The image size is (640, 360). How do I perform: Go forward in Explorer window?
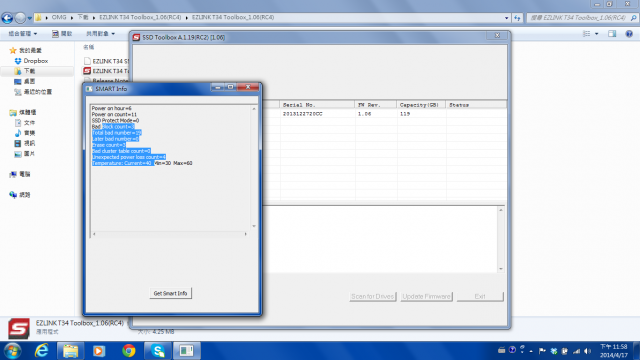[20, 18]
